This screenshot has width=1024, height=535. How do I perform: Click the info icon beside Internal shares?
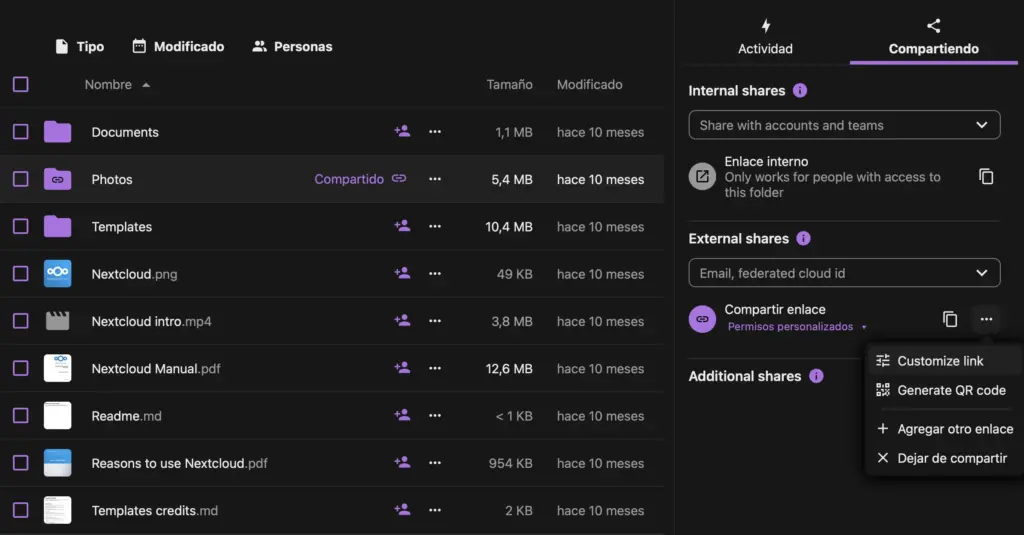(800, 91)
